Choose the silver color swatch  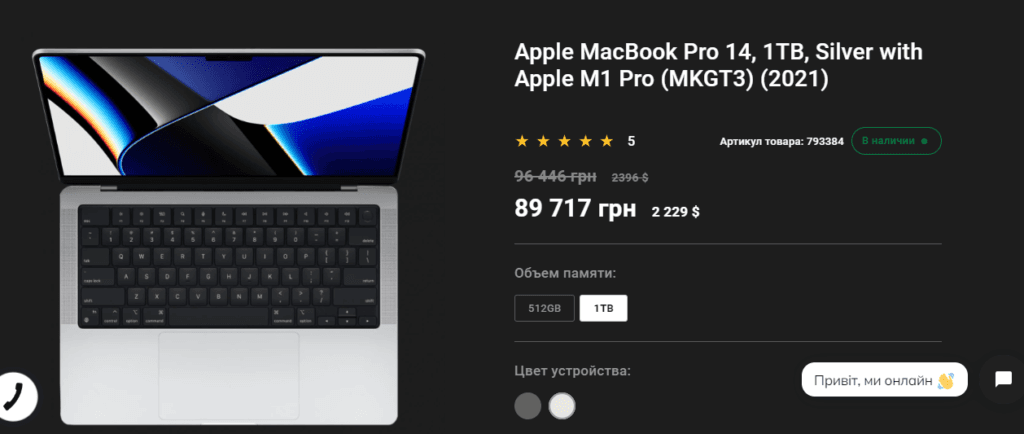(x=562, y=405)
